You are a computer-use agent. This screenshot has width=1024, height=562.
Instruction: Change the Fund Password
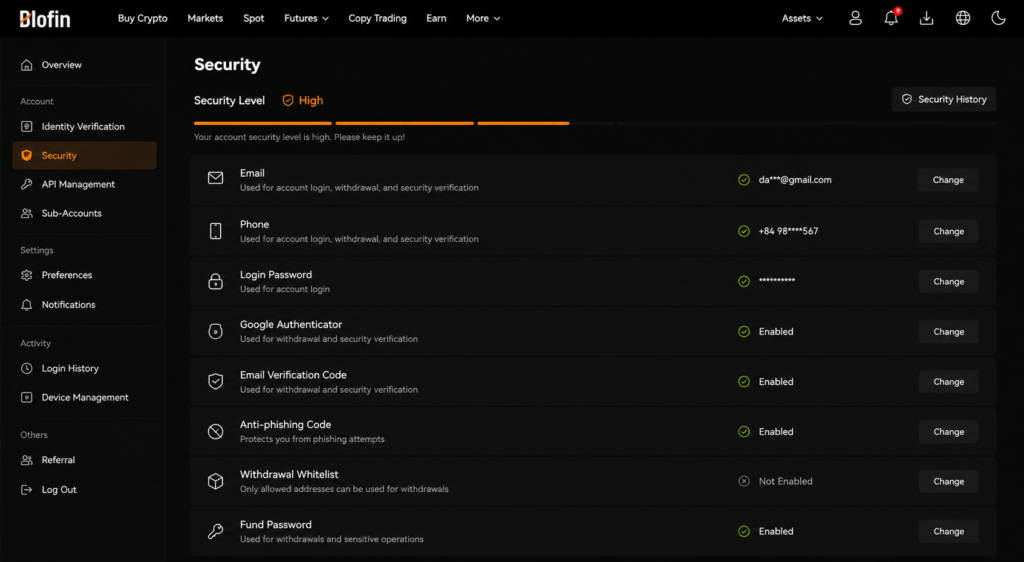click(948, 531)
